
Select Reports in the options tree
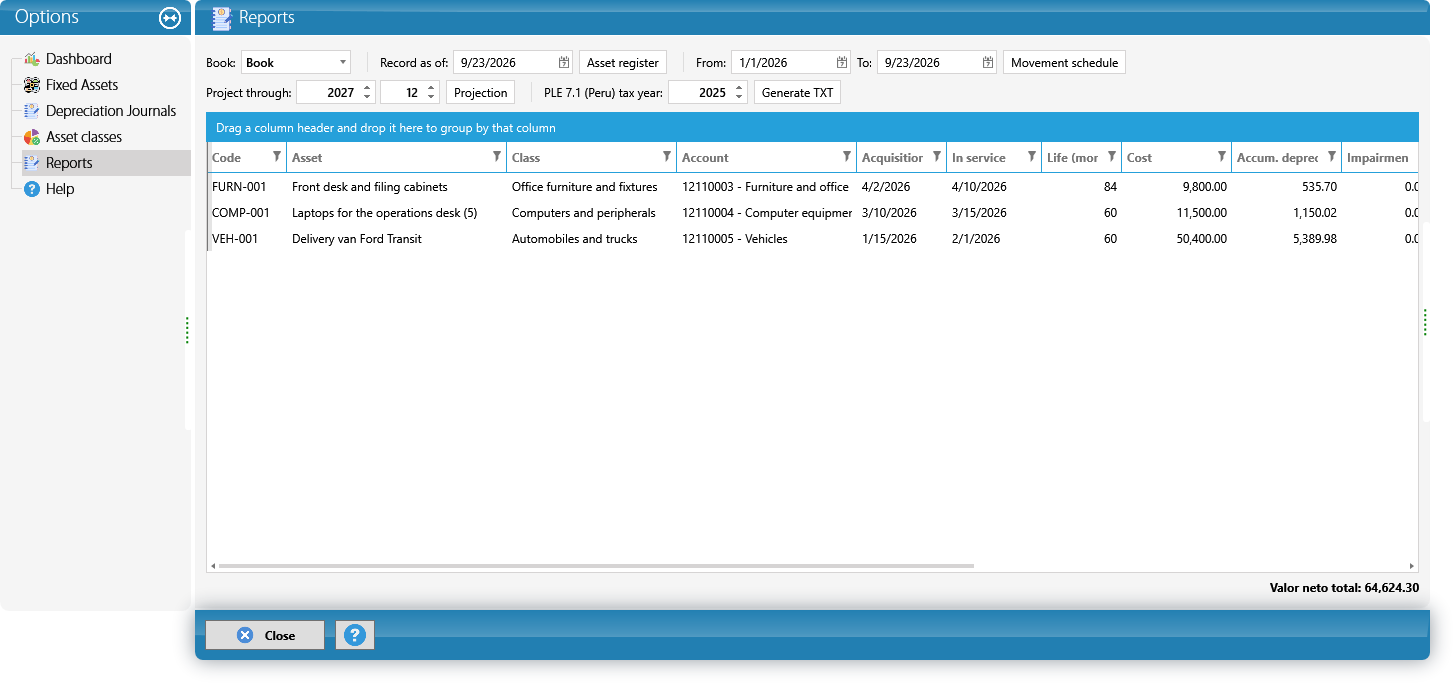click(69, 163)
